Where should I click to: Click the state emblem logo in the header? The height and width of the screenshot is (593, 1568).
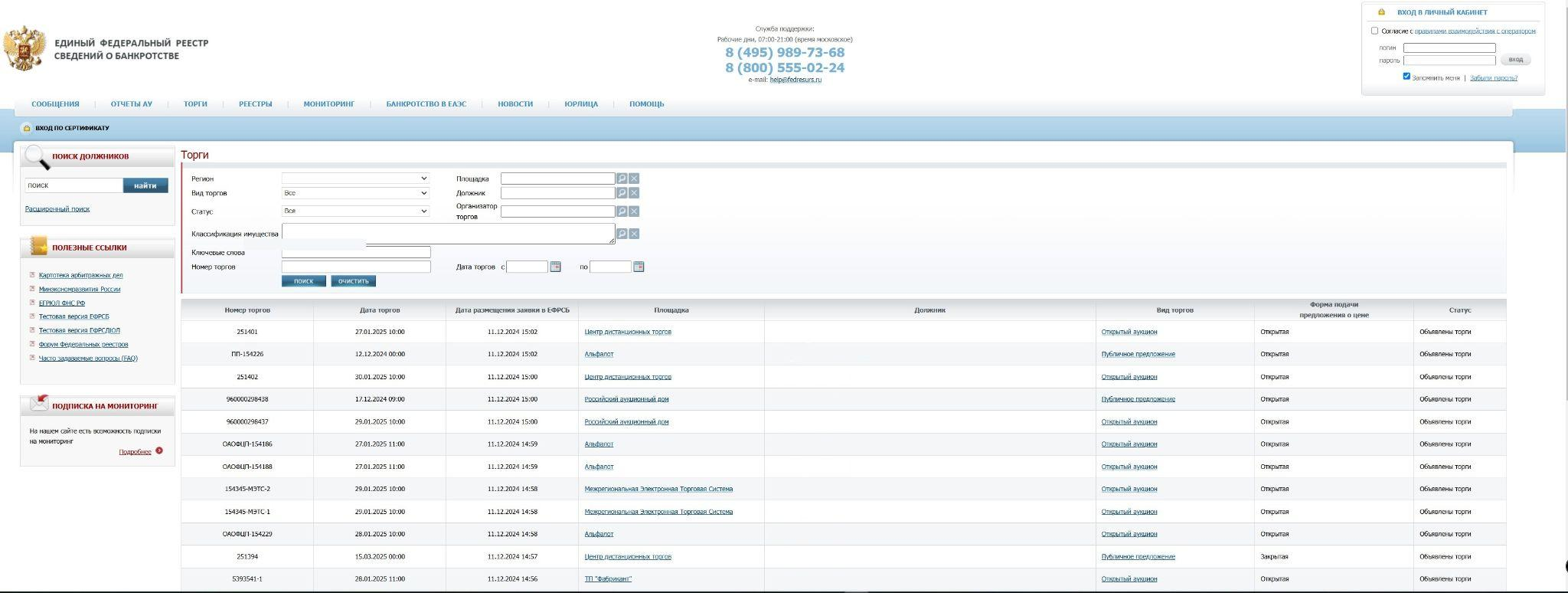(24, 48)
